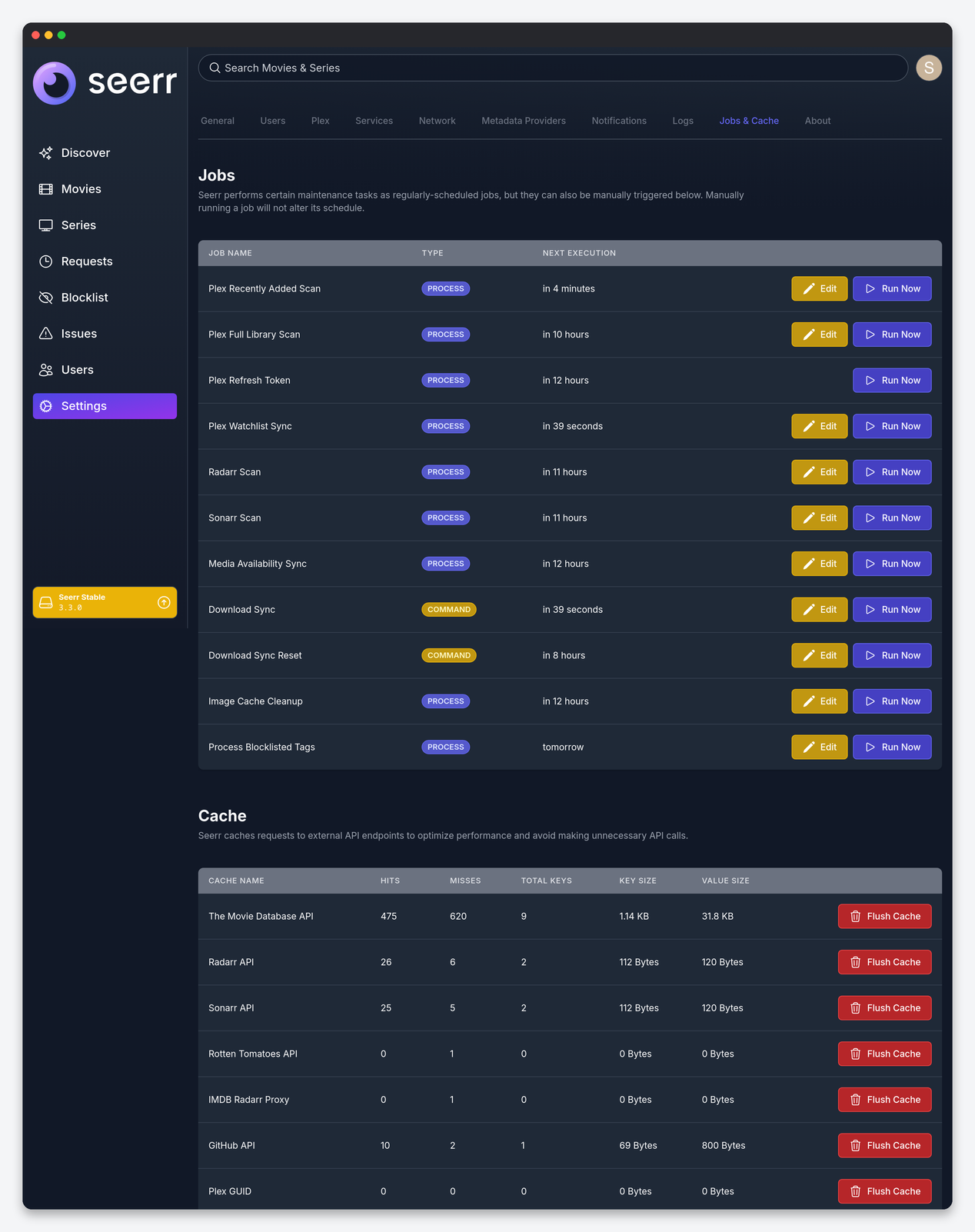
Task: Open Blocklist in the sidebar
Action: click(x=105, y=298)
